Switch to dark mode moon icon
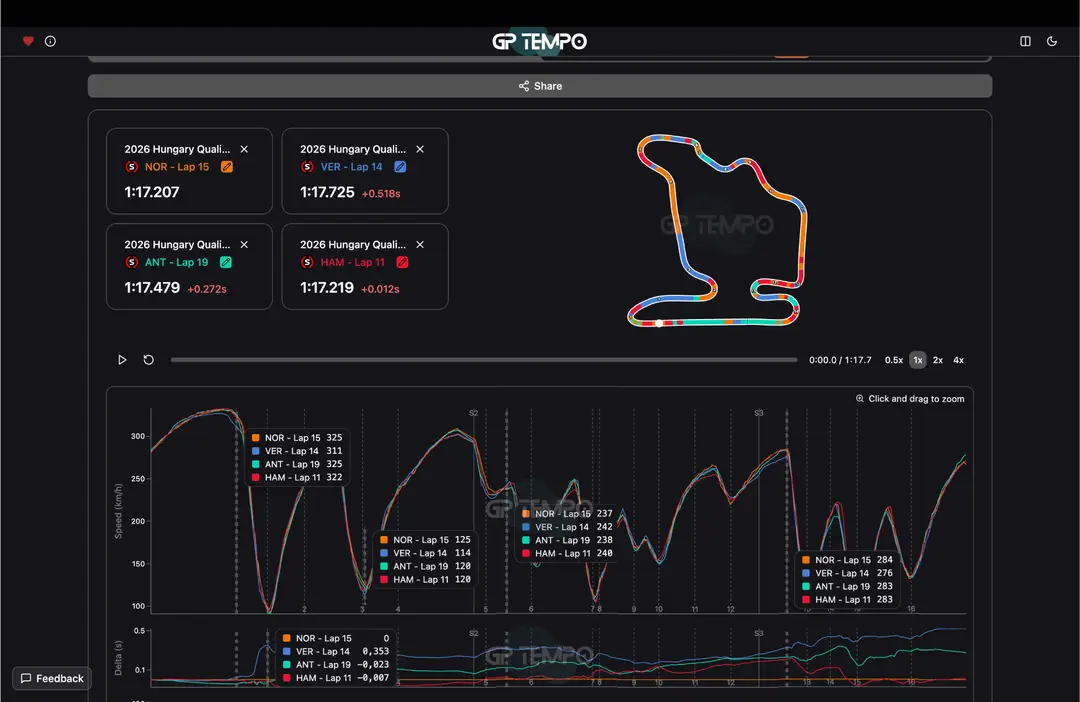 click(1052, 41)
